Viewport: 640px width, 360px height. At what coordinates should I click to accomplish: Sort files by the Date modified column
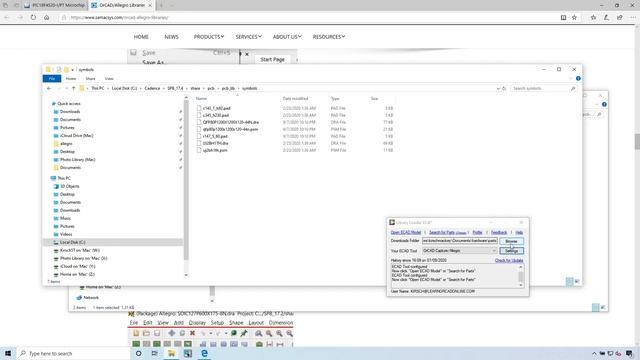click(x=295, y=98)
